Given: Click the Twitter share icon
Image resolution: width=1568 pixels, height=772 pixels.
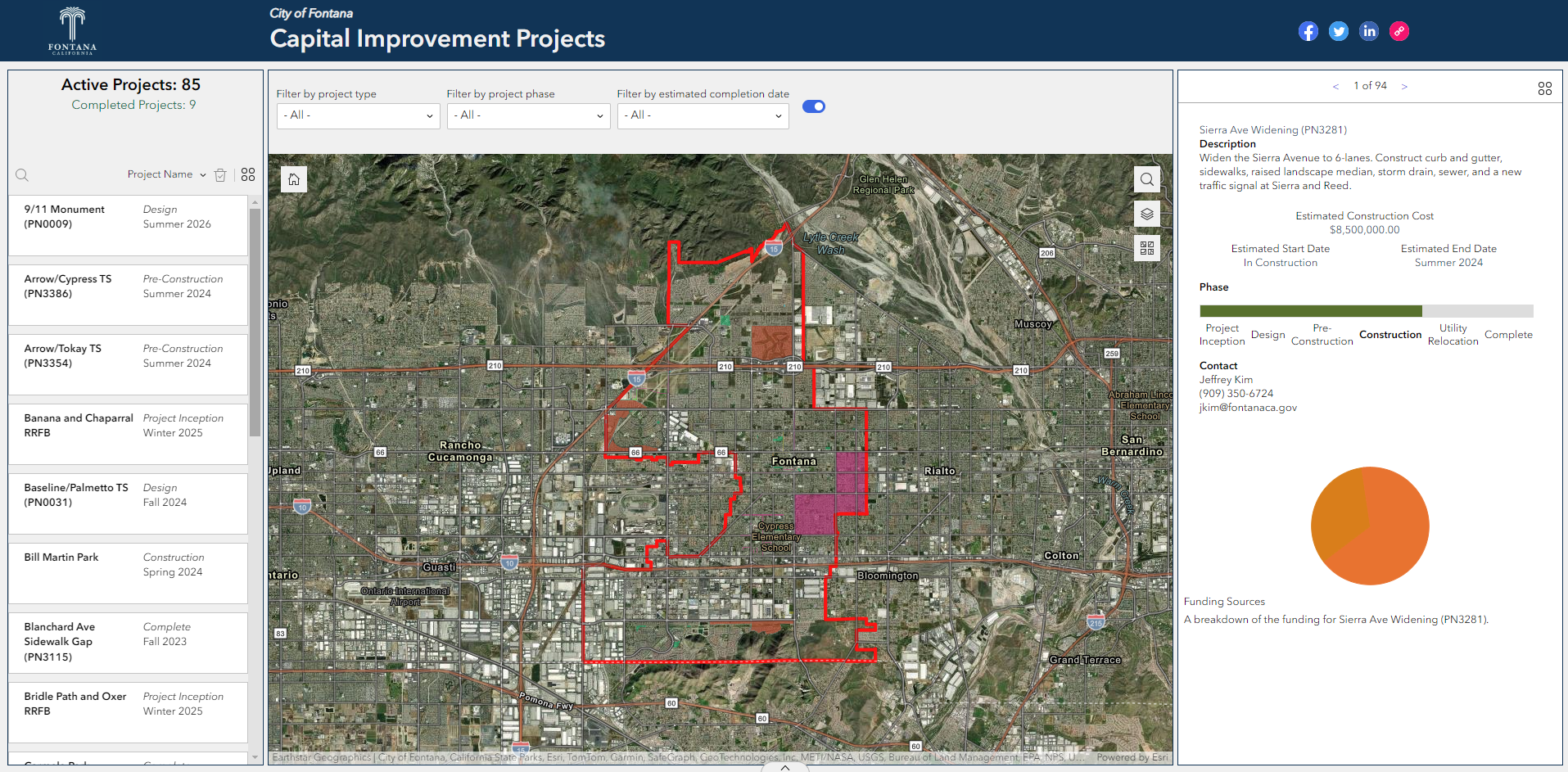Looking at the screenshot, I should click(x=1338, y=32).
